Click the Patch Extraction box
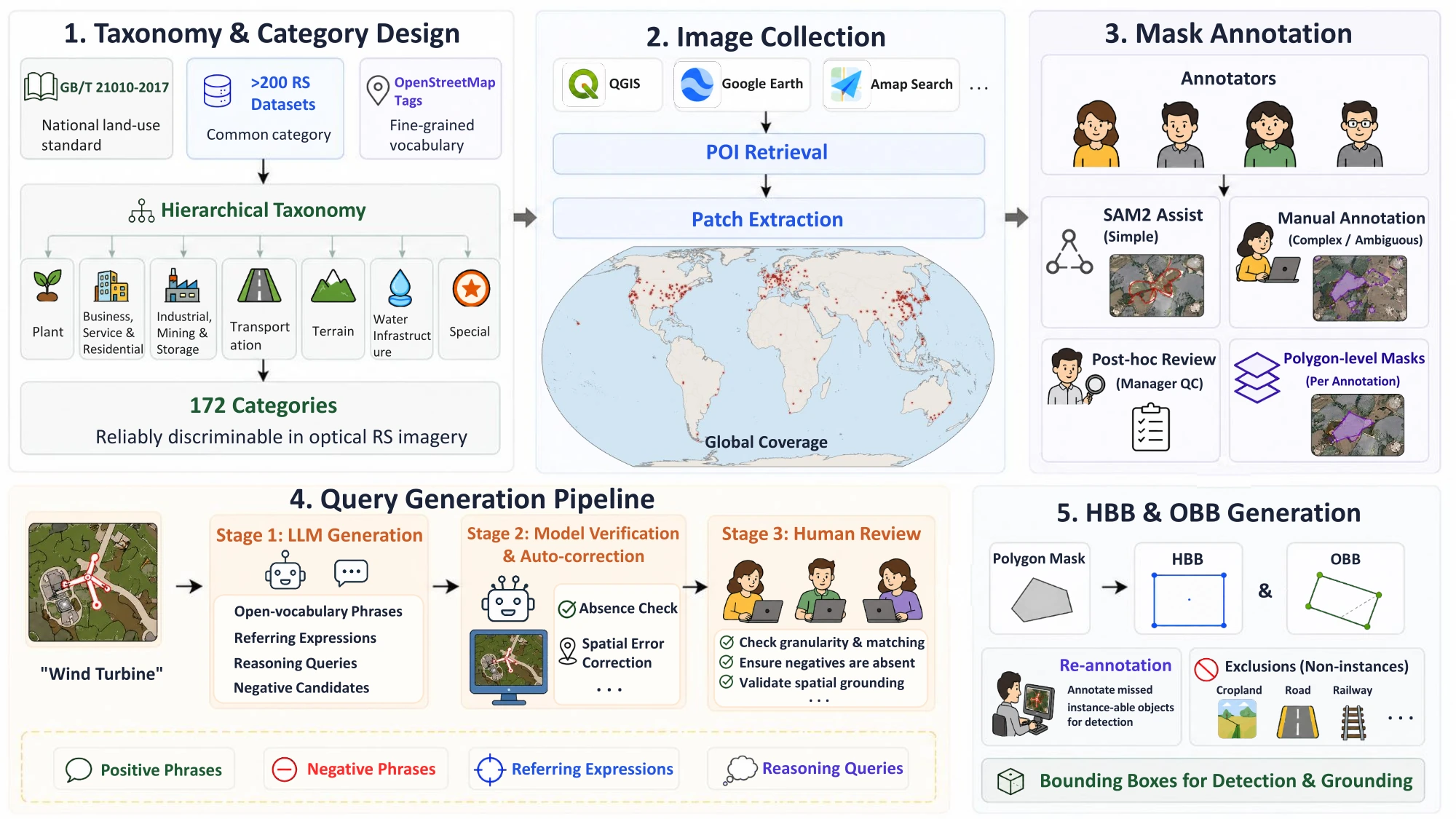This screenshot has width=1456, height=819. (769, 218)
